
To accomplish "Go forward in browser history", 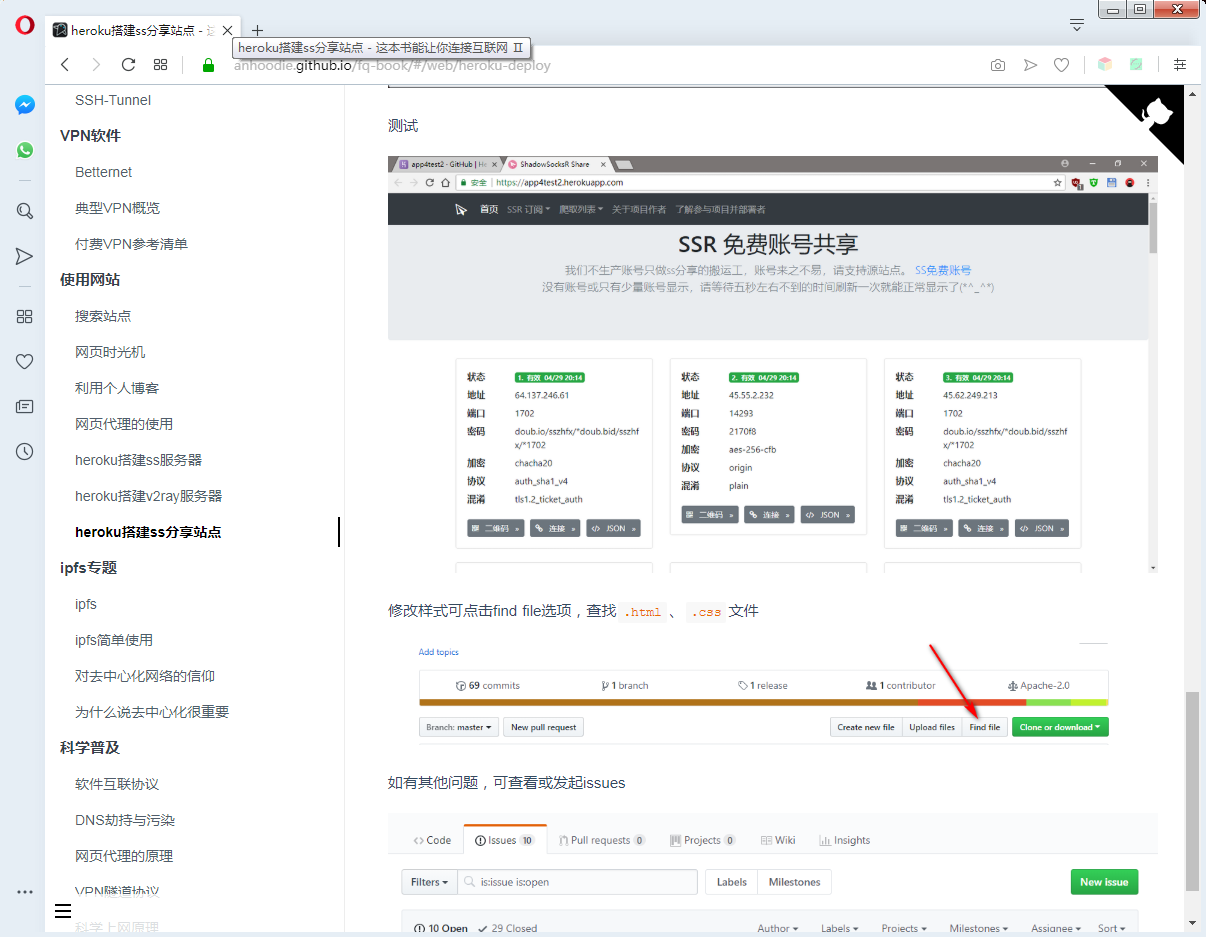I will (96, 65).
